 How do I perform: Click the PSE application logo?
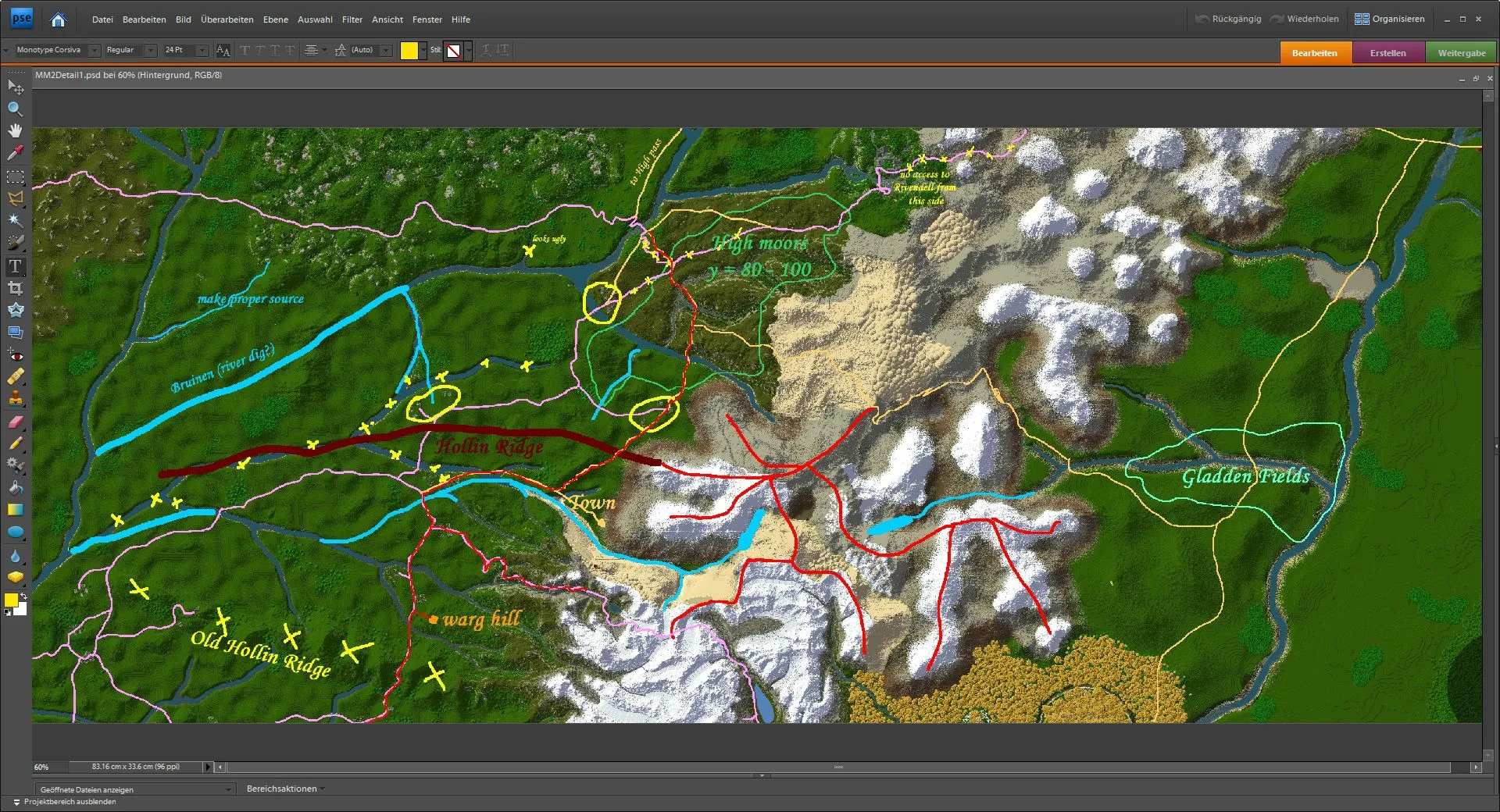tap(22, 18)
